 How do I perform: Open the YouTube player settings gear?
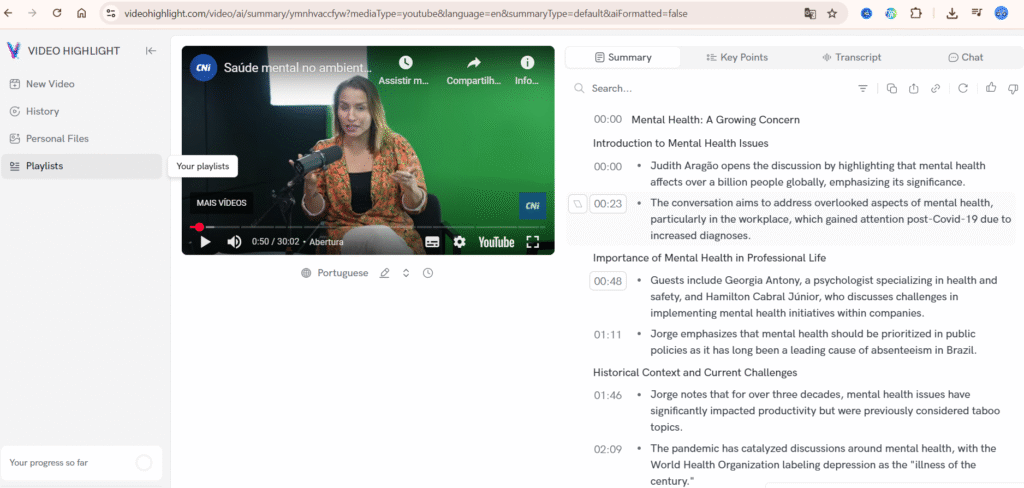459,242
